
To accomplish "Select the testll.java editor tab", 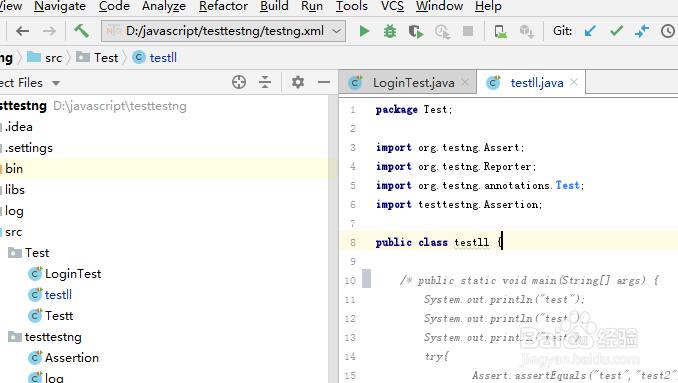I will (531, 83).
